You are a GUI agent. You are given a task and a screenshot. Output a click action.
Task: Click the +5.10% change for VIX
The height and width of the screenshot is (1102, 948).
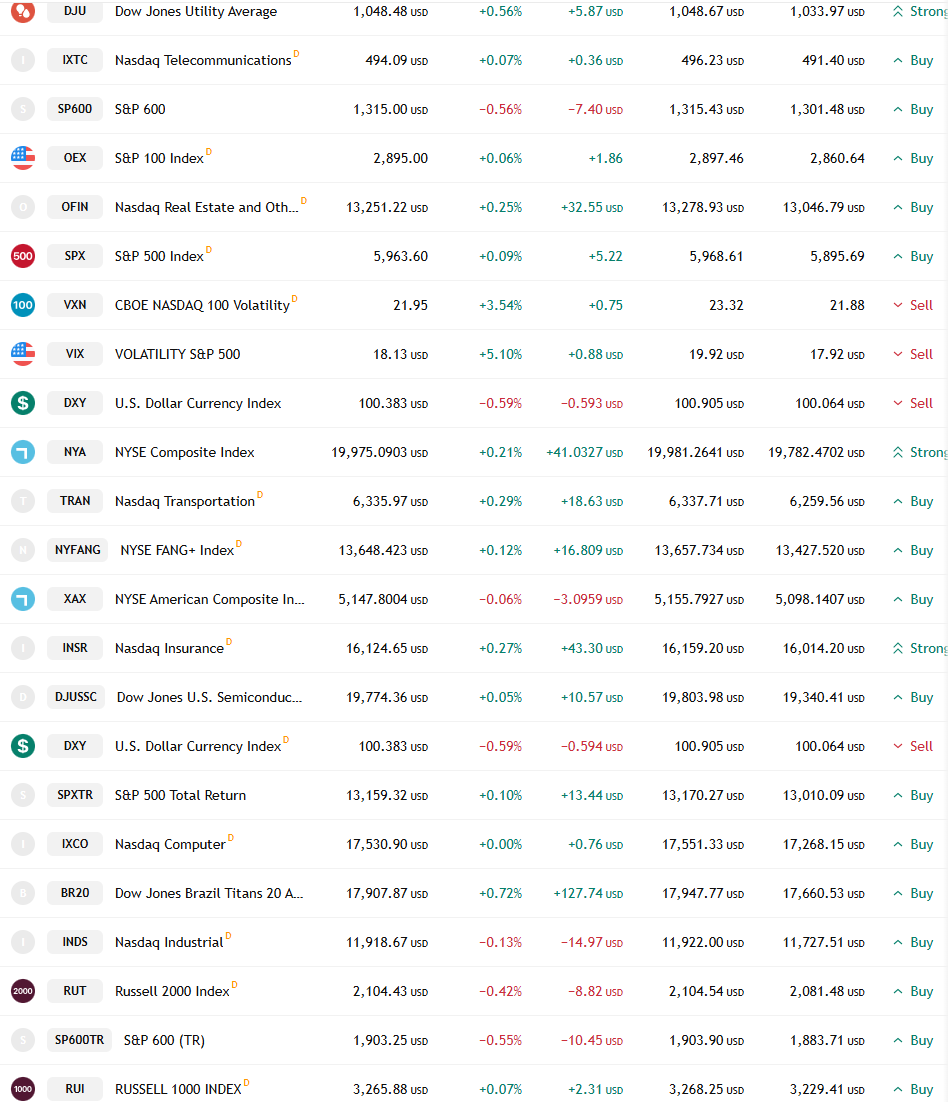(500, 354)
